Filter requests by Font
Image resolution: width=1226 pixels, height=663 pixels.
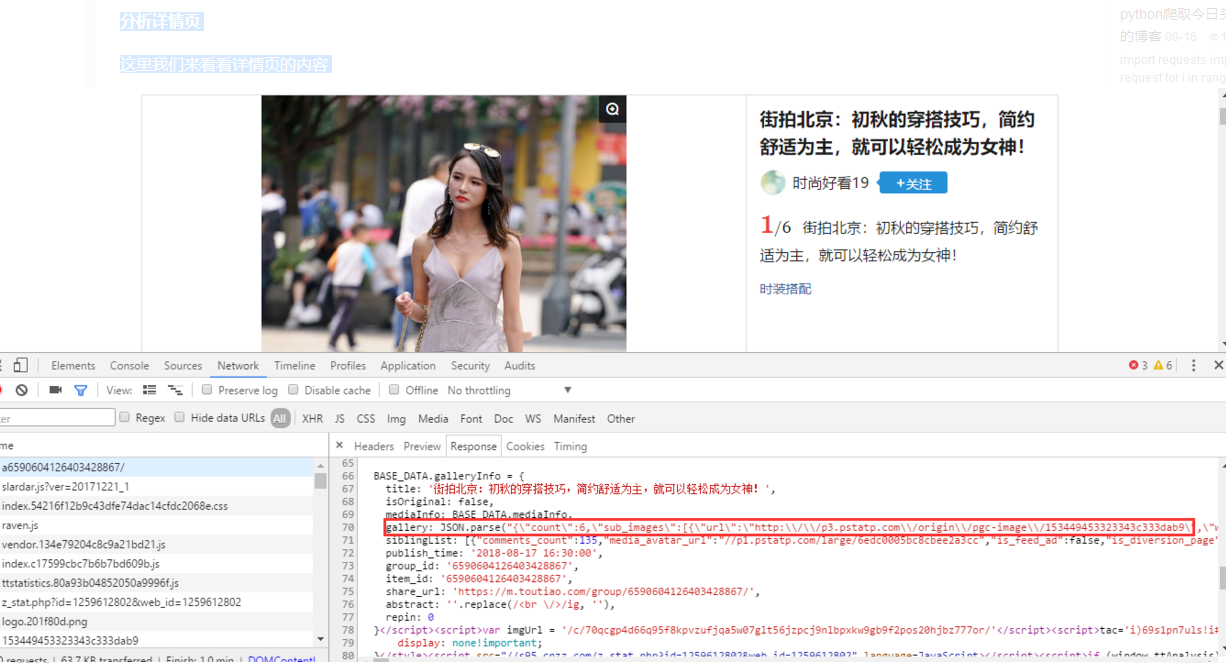(x=471, y=418)
